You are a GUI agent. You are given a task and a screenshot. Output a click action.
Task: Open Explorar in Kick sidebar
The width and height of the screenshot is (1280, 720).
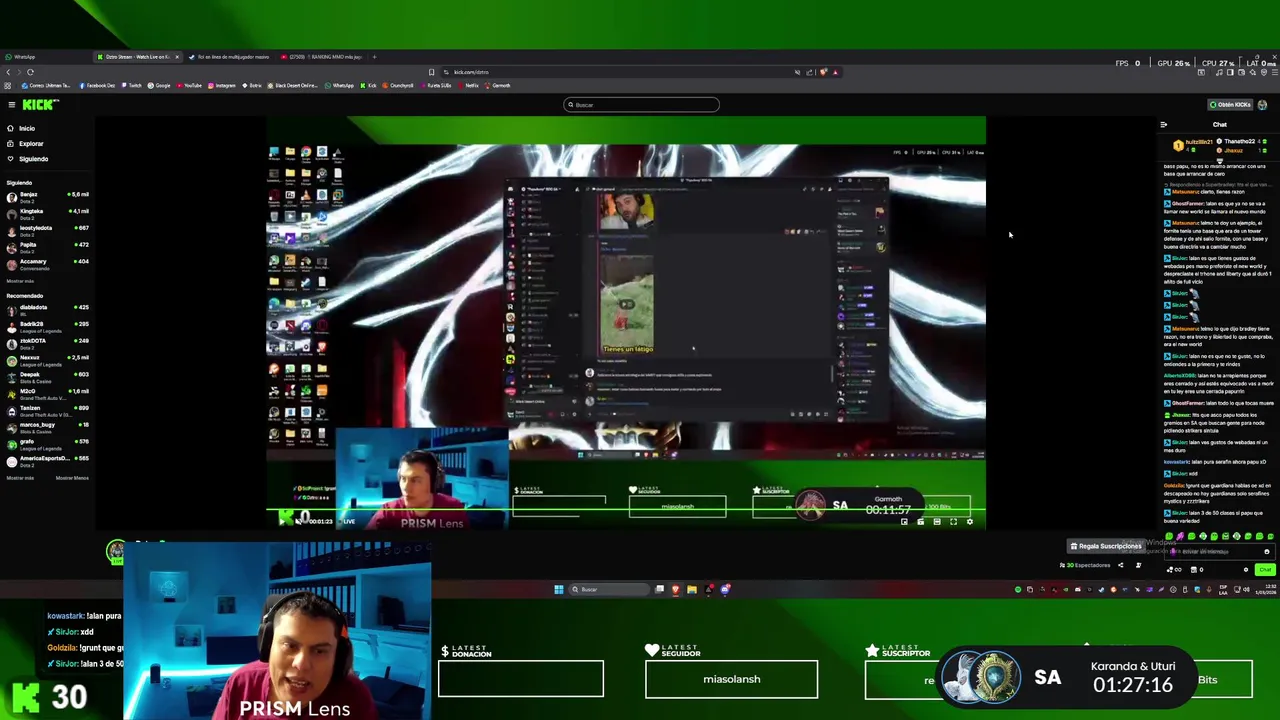click(24, 143)
